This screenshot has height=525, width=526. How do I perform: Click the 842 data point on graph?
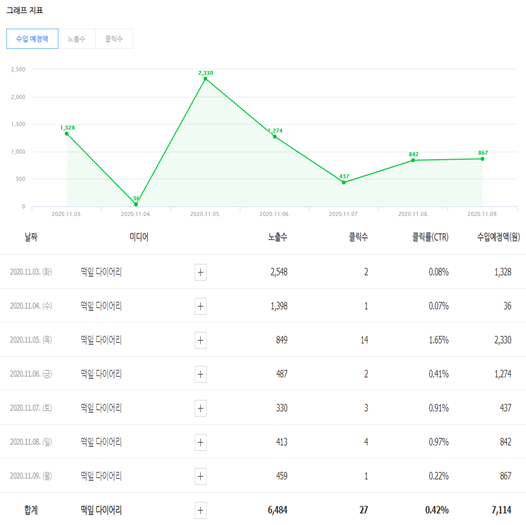pos(413,160)
